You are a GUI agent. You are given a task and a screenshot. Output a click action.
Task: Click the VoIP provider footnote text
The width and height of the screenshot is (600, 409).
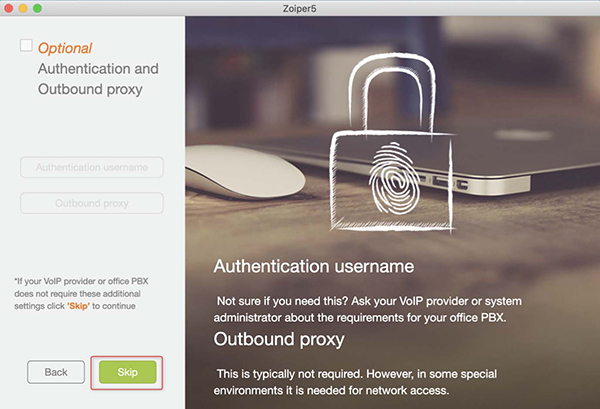[x=81, y=293]
